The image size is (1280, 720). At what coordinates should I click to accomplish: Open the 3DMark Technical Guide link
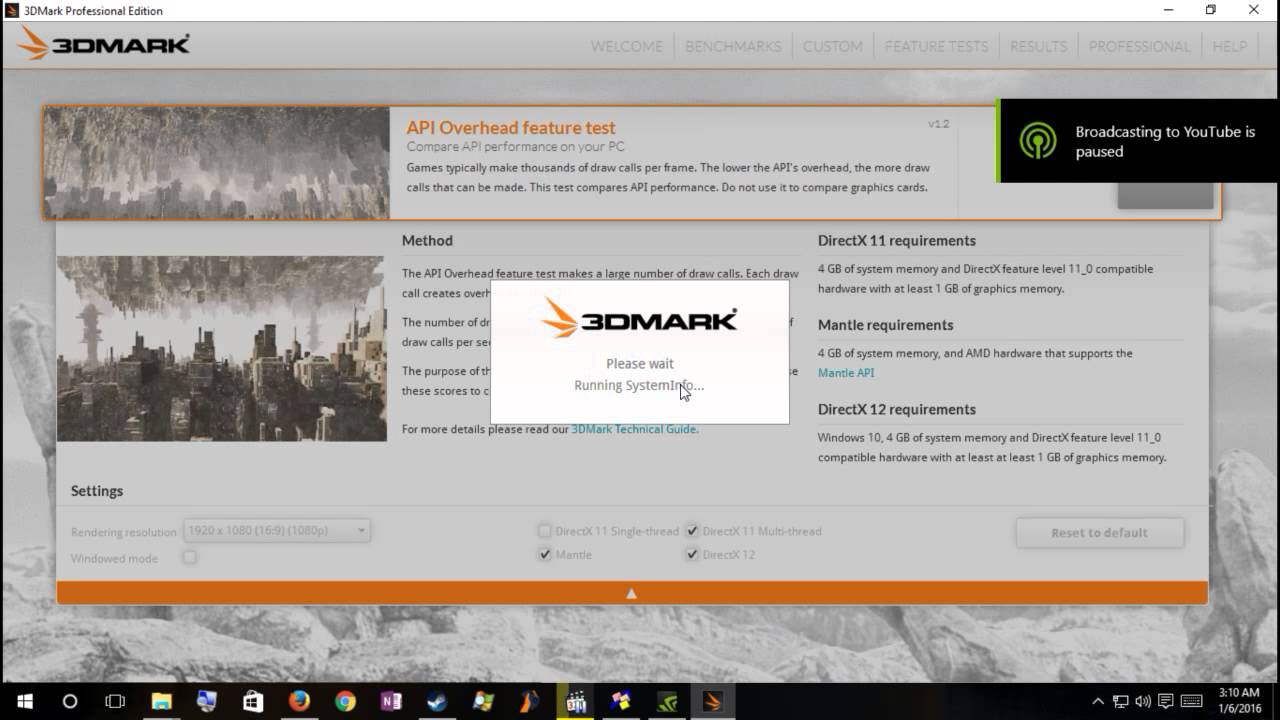634,429
